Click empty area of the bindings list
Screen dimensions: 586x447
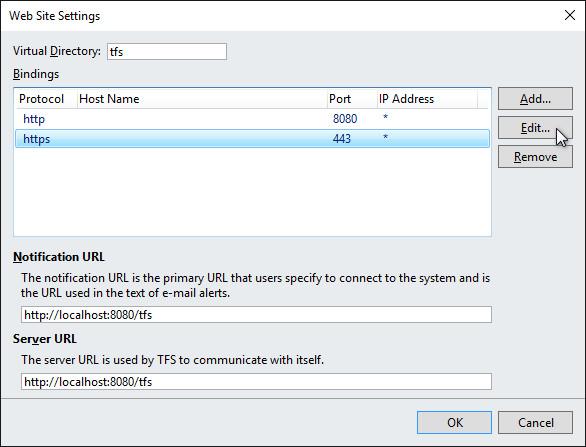[252, 191]
